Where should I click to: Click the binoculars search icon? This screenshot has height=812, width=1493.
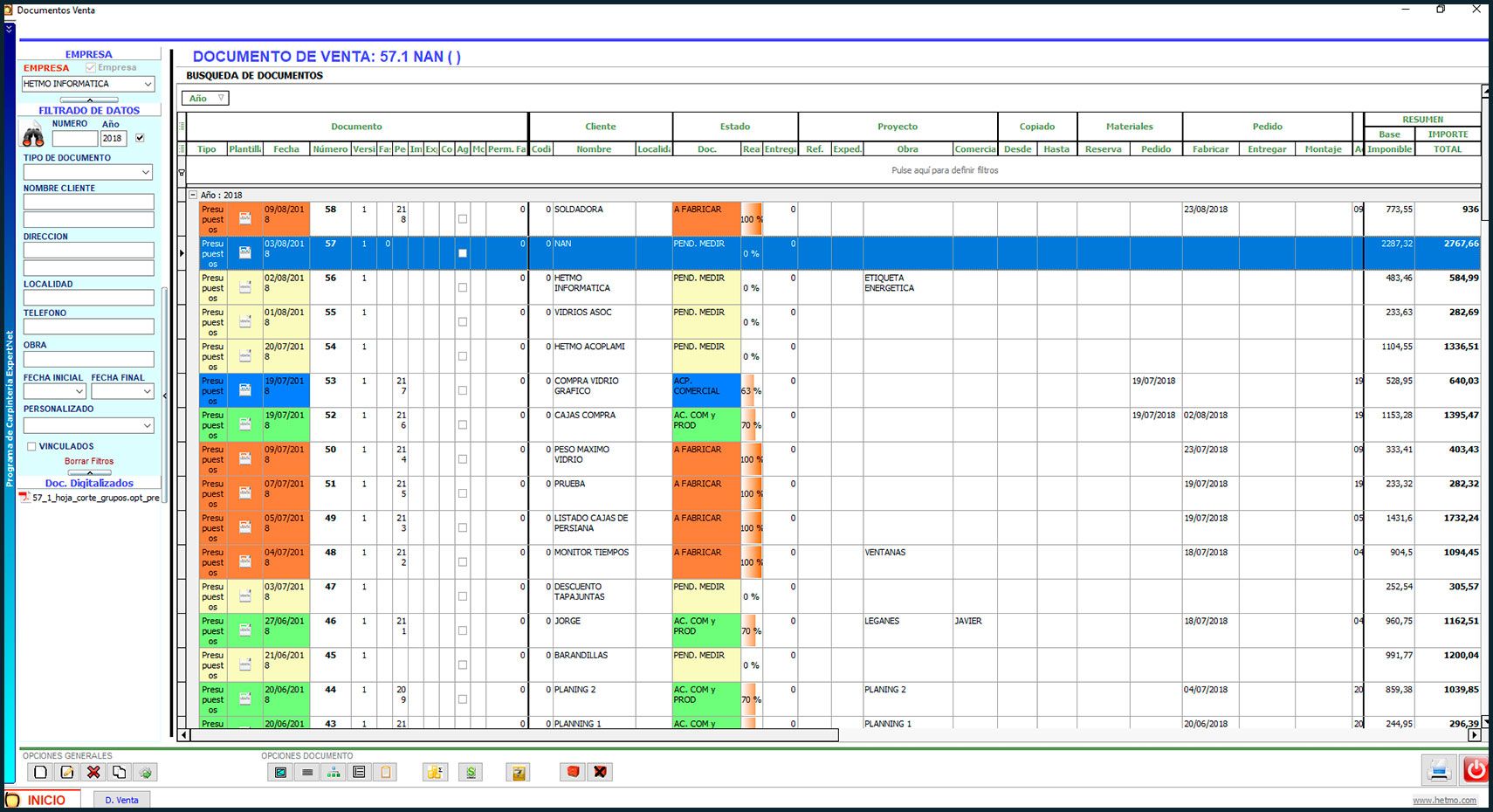point(33,136)
